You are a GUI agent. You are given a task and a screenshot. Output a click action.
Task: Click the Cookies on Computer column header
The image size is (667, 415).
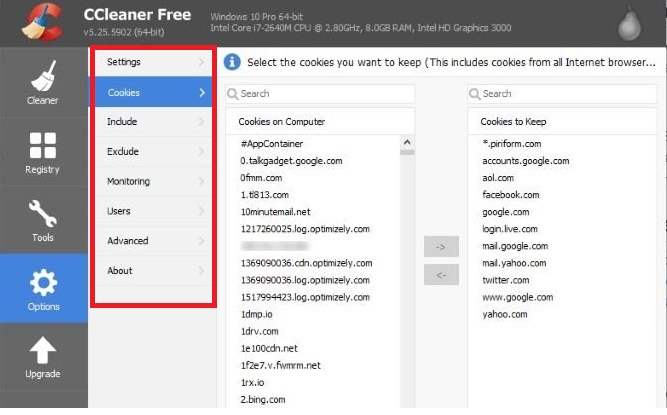pos(320,122)
